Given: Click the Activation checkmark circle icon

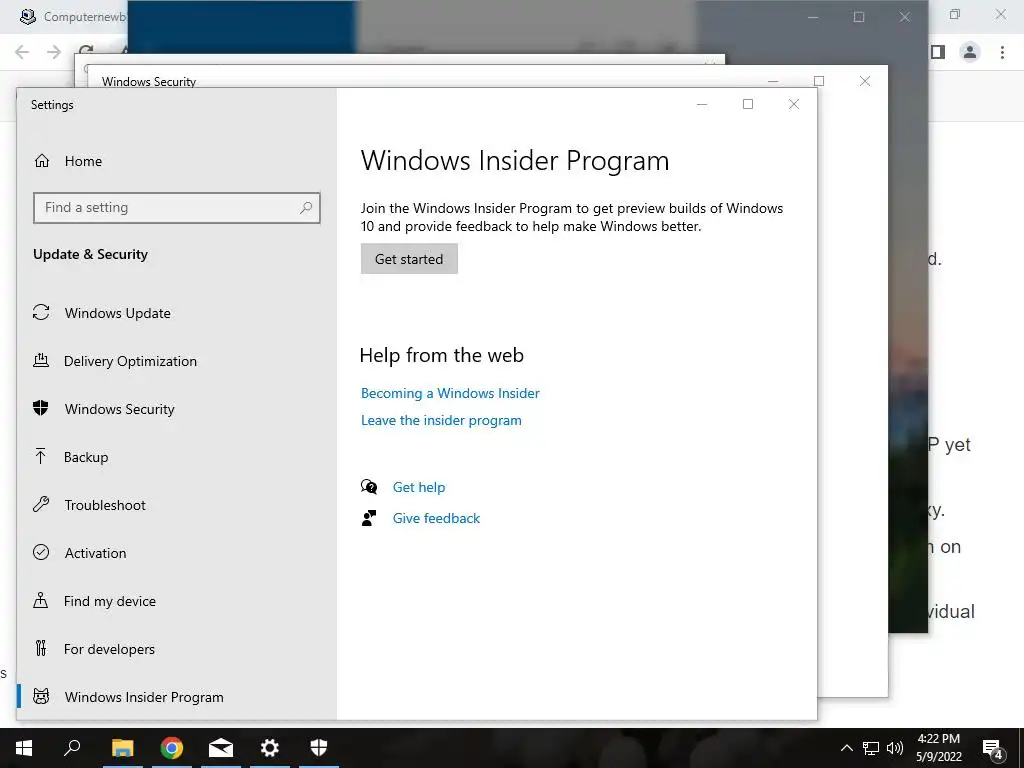Looking at the screenshot, I should click(41, 552).
